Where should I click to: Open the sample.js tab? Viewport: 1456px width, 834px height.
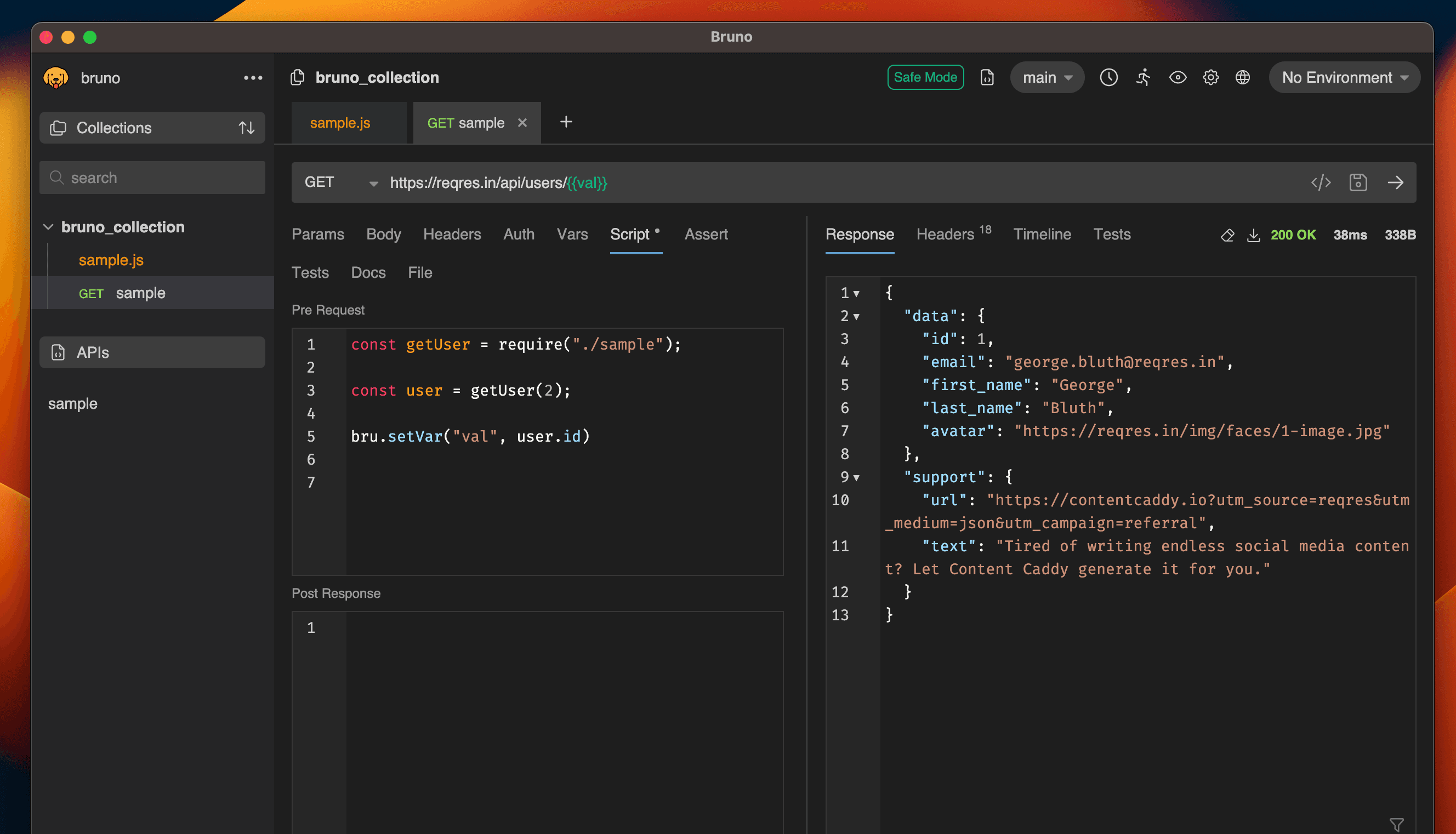click(x=339, y=122)
